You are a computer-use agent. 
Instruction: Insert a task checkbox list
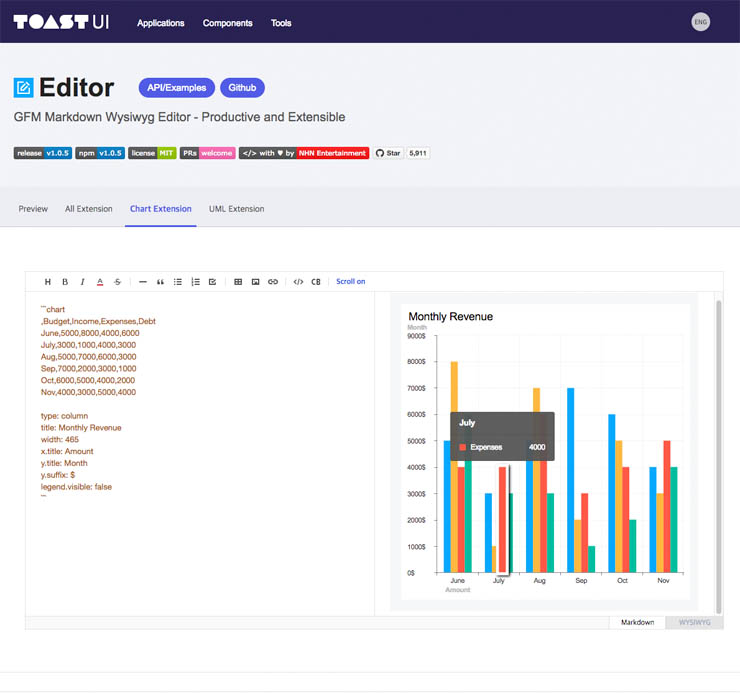212,282
